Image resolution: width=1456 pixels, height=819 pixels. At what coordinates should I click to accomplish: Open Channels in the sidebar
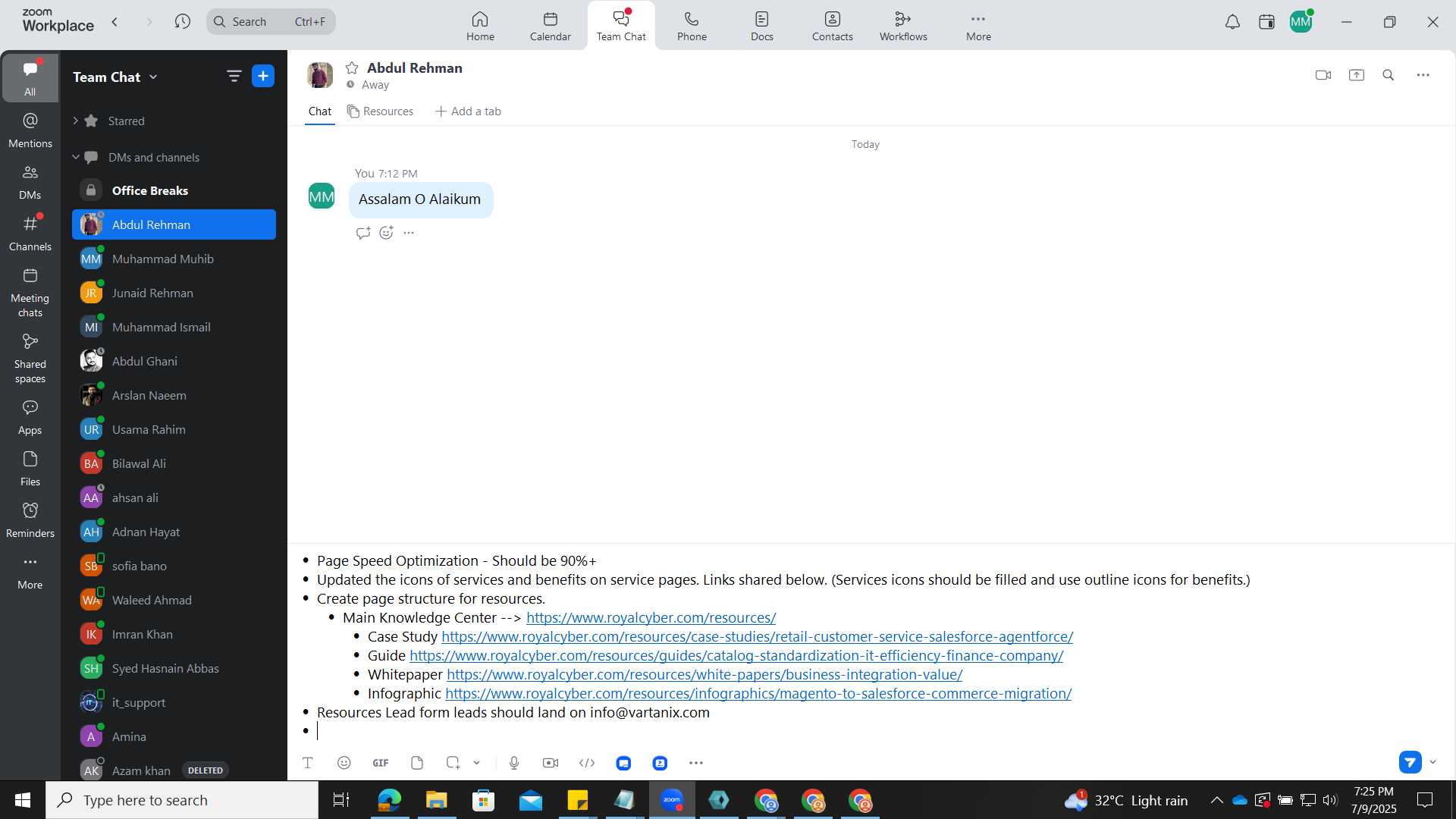pos(30,234)
